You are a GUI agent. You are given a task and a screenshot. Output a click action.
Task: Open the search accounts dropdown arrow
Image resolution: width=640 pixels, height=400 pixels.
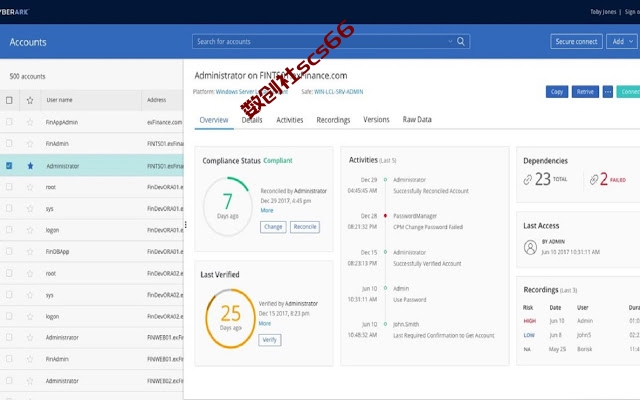tap(450, 41)
